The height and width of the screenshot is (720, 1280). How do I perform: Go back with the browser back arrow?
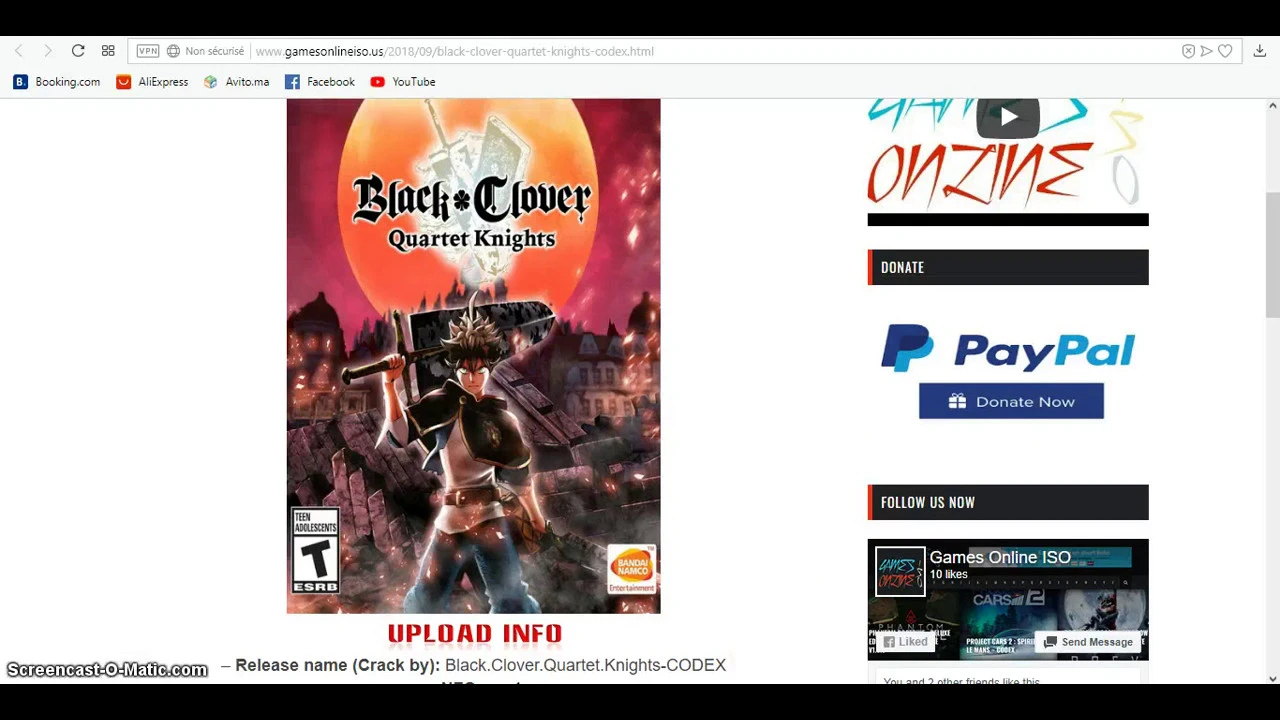pos(18,51)
